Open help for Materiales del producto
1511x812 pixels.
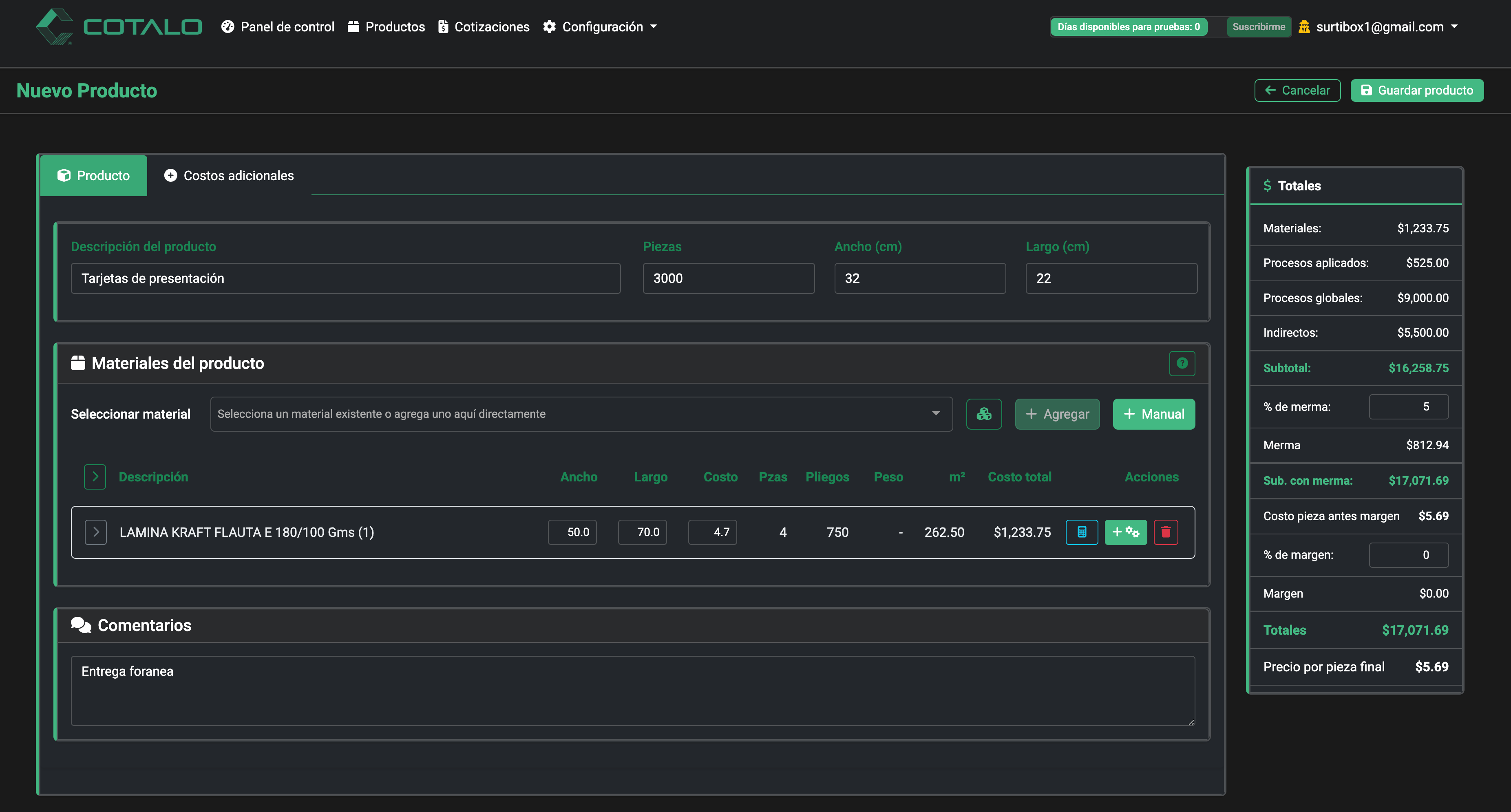(1182, 363)
